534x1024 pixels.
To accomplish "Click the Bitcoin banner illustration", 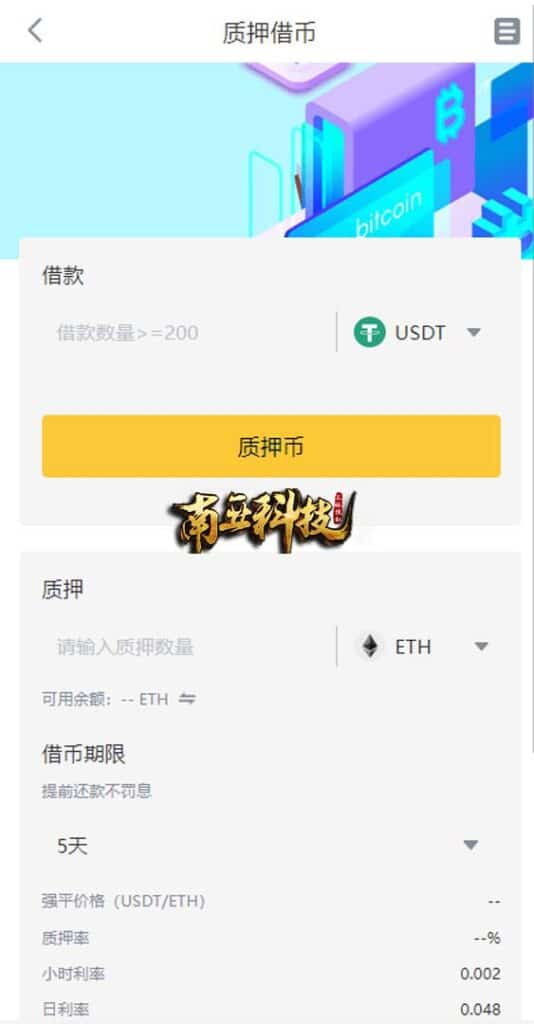I will 267,150.
